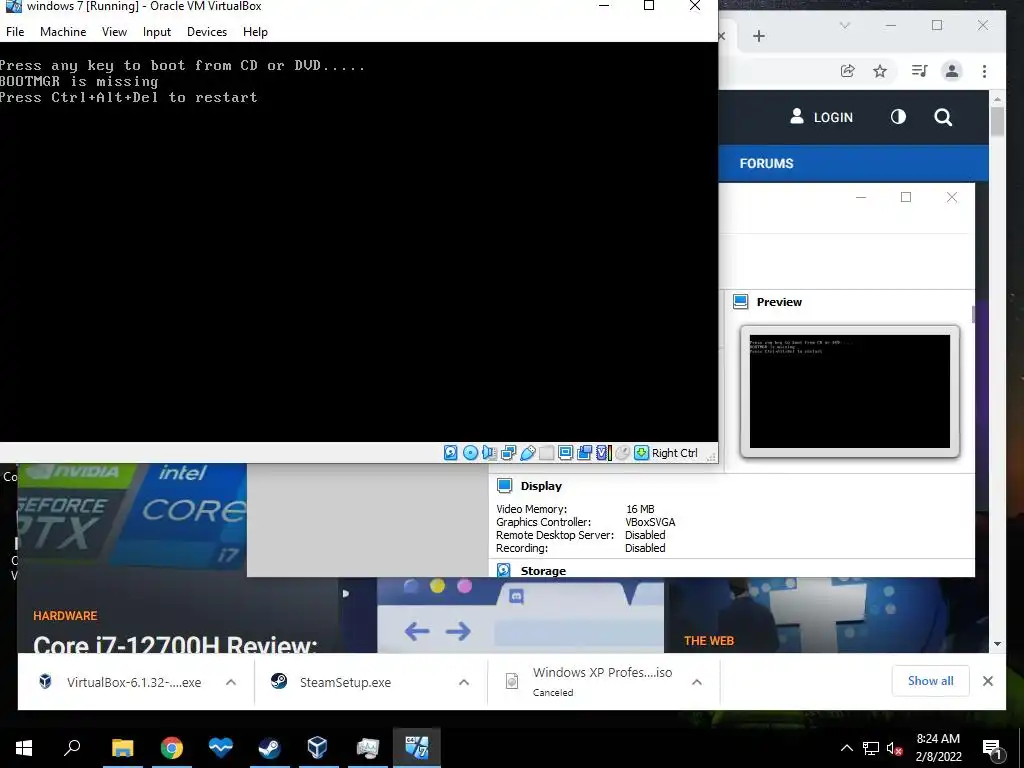Show hidden system tray icons
The image size is (1024, 768).
846,748
